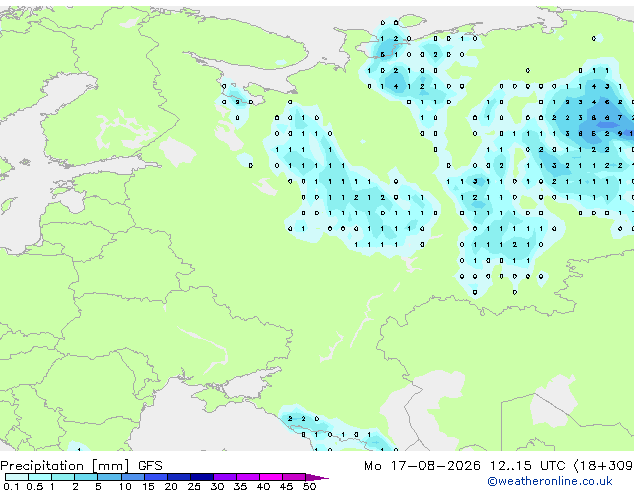Viewport: 634px width, 490px height.
Task: Click the "10" legend scale label
Action: pos(125,486)
